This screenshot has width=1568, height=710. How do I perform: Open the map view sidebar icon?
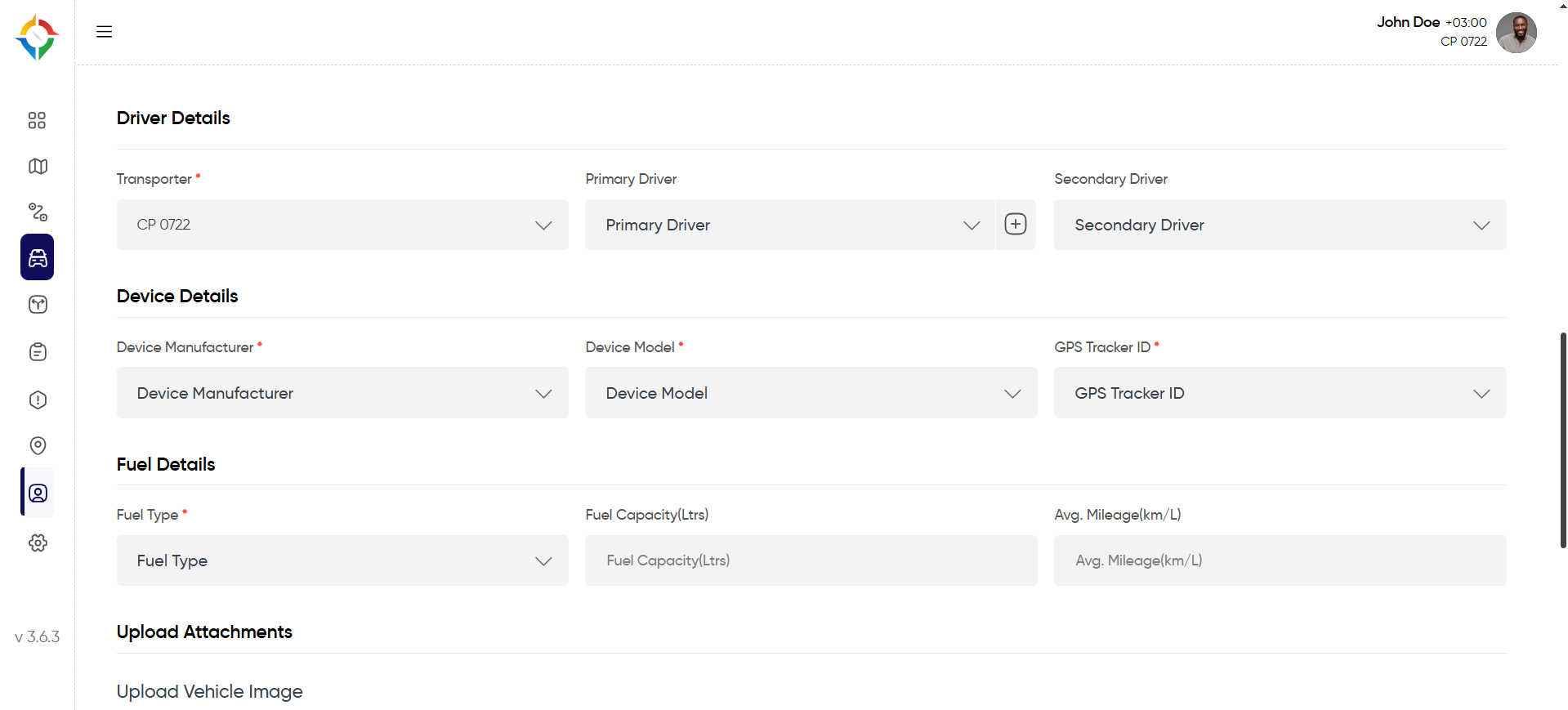38,167
